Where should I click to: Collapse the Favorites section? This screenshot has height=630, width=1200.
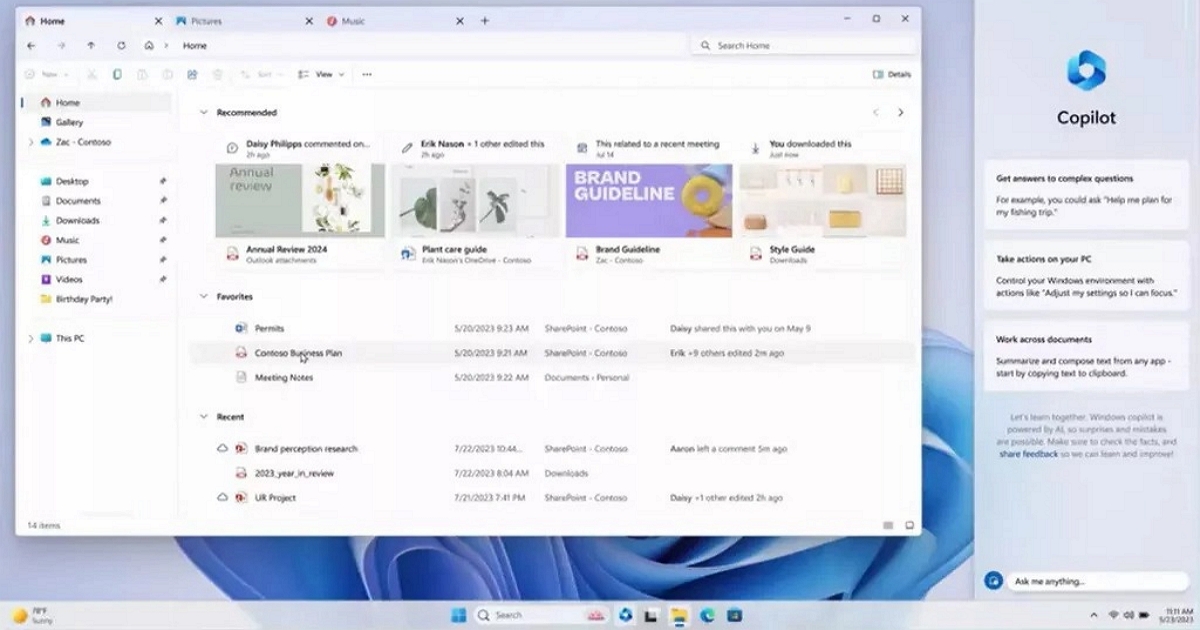click(x=204, y=297)
